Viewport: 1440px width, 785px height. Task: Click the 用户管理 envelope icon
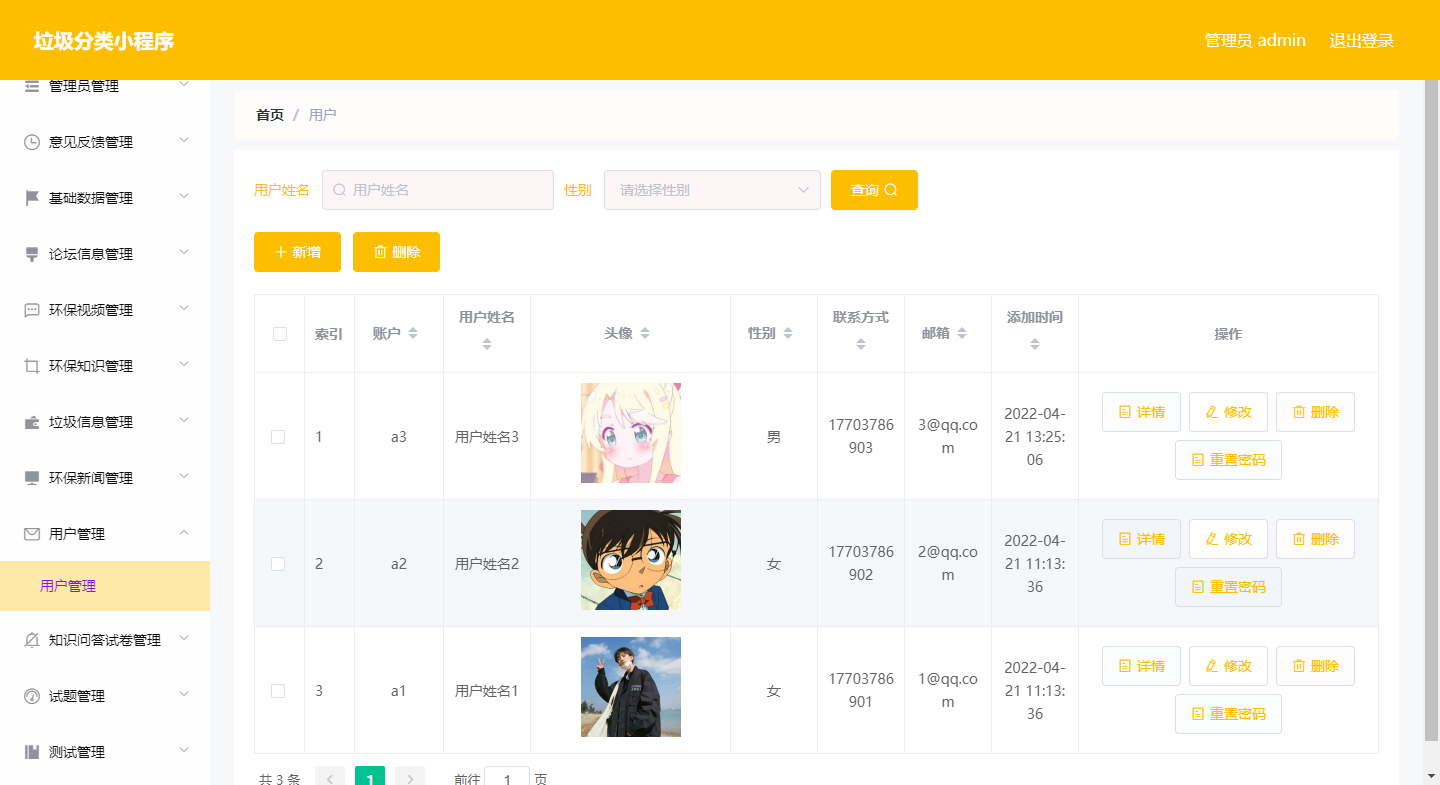tap(31, 533)
